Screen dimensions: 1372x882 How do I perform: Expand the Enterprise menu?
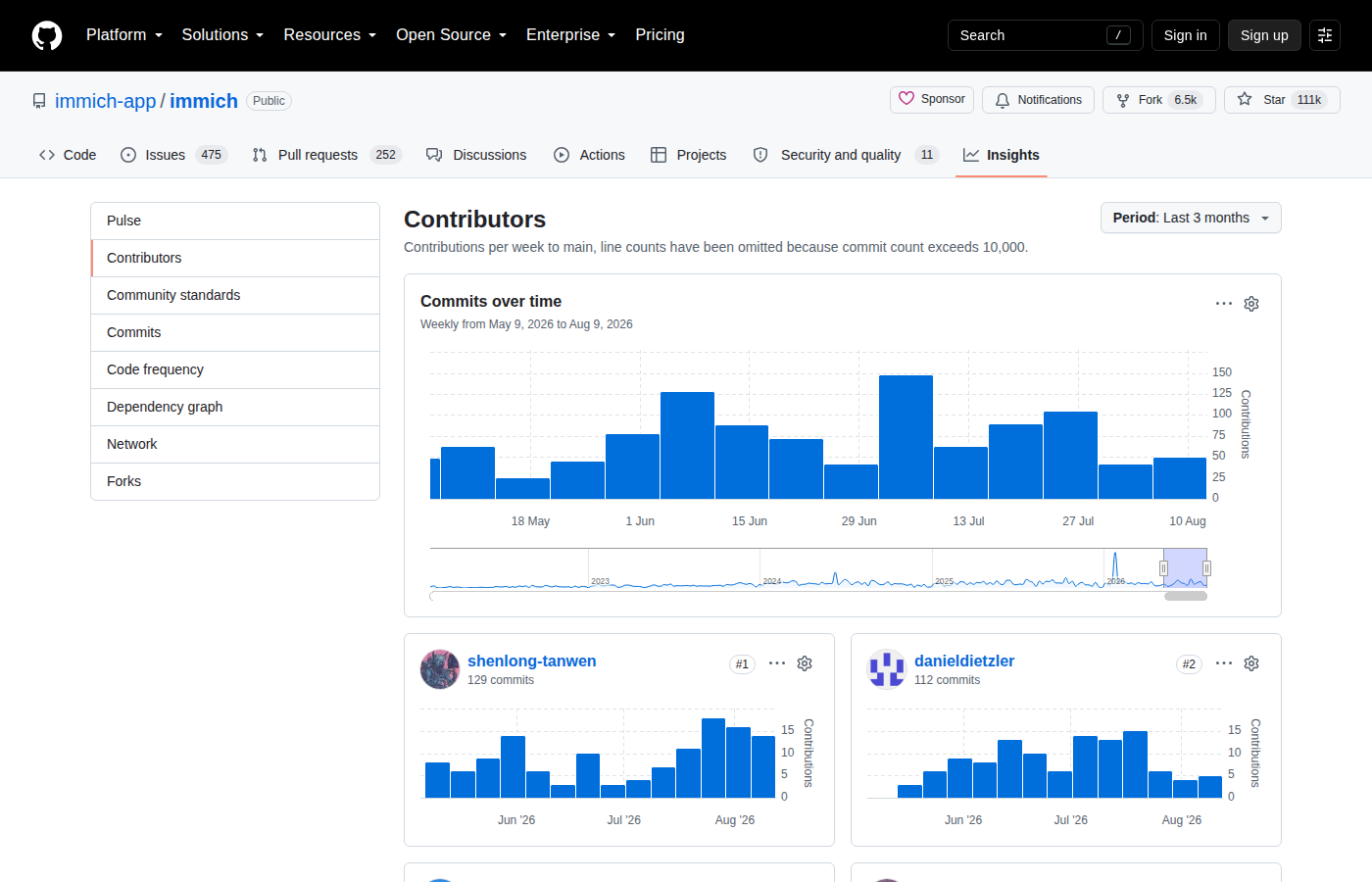(x=571, y=34)
